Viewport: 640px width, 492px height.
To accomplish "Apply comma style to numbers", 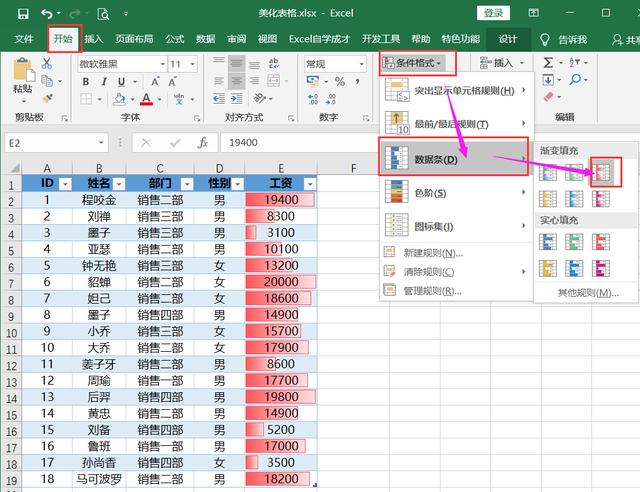I will click(x=357, y=81).
